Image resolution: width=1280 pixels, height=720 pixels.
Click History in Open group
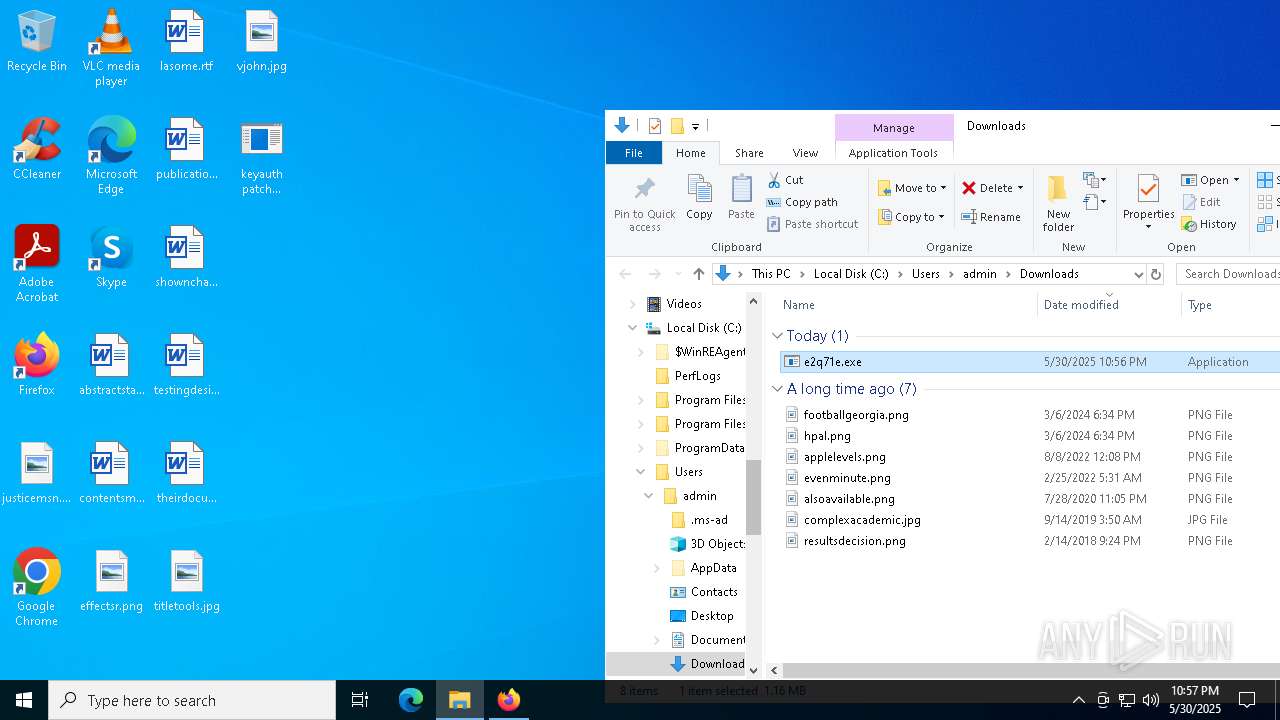[1209, 224]
